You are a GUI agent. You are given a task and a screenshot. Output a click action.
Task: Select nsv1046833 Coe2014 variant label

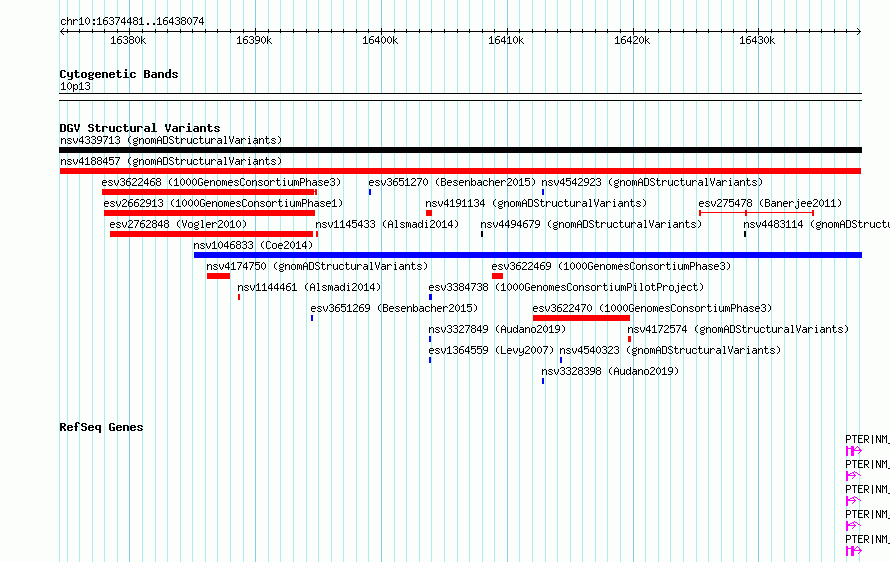coord(253,245)
